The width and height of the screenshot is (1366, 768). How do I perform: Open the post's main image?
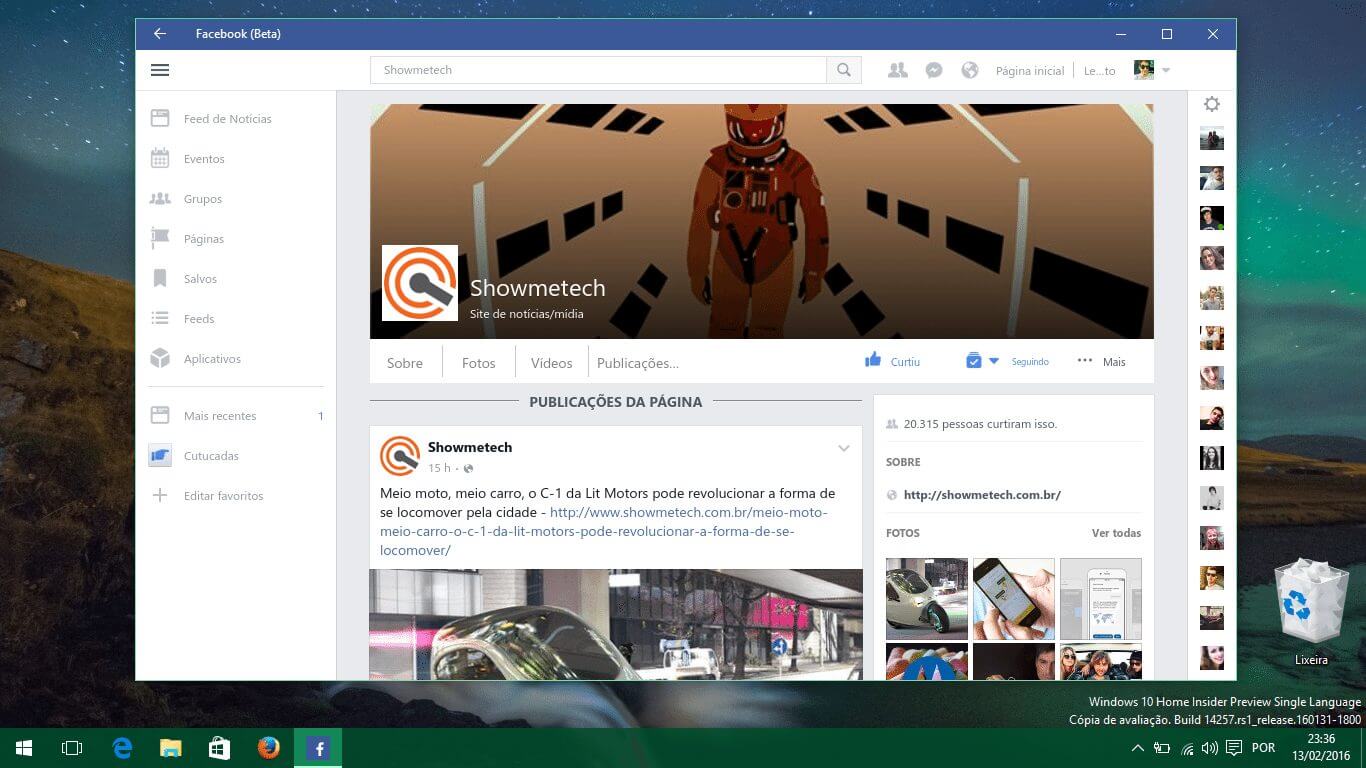pos(616,625)
